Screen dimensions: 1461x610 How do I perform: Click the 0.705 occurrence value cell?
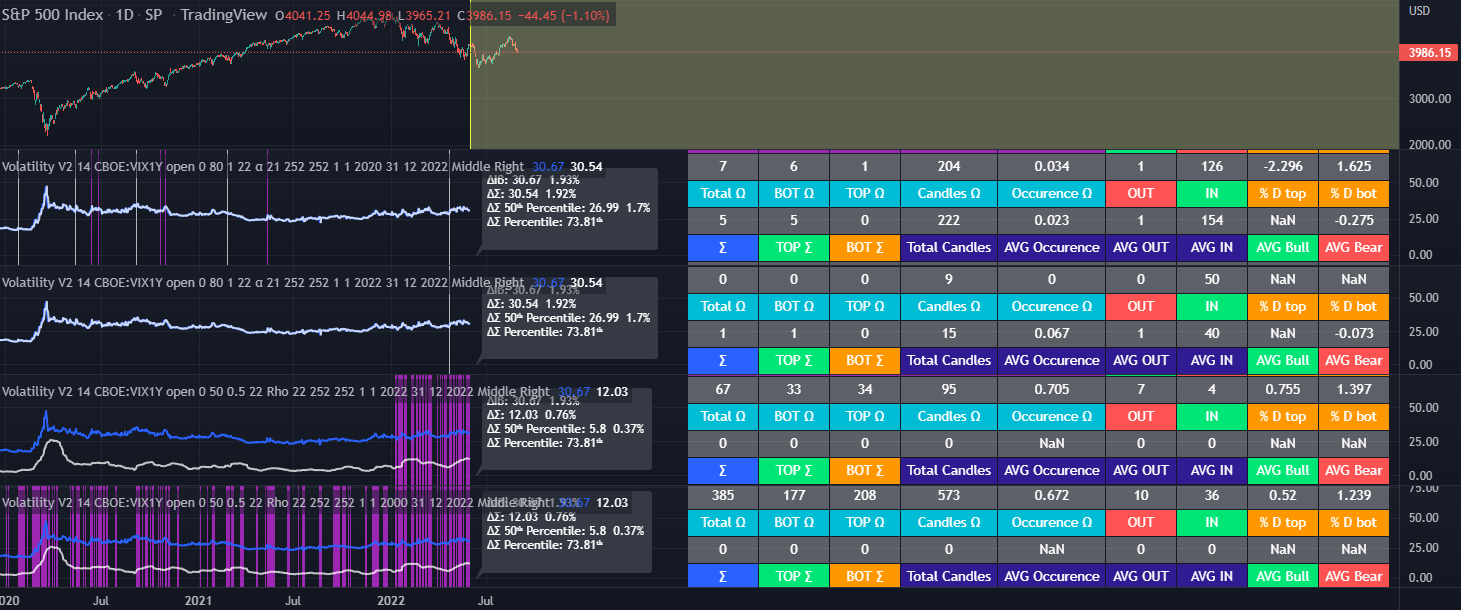click(1051, 388)
